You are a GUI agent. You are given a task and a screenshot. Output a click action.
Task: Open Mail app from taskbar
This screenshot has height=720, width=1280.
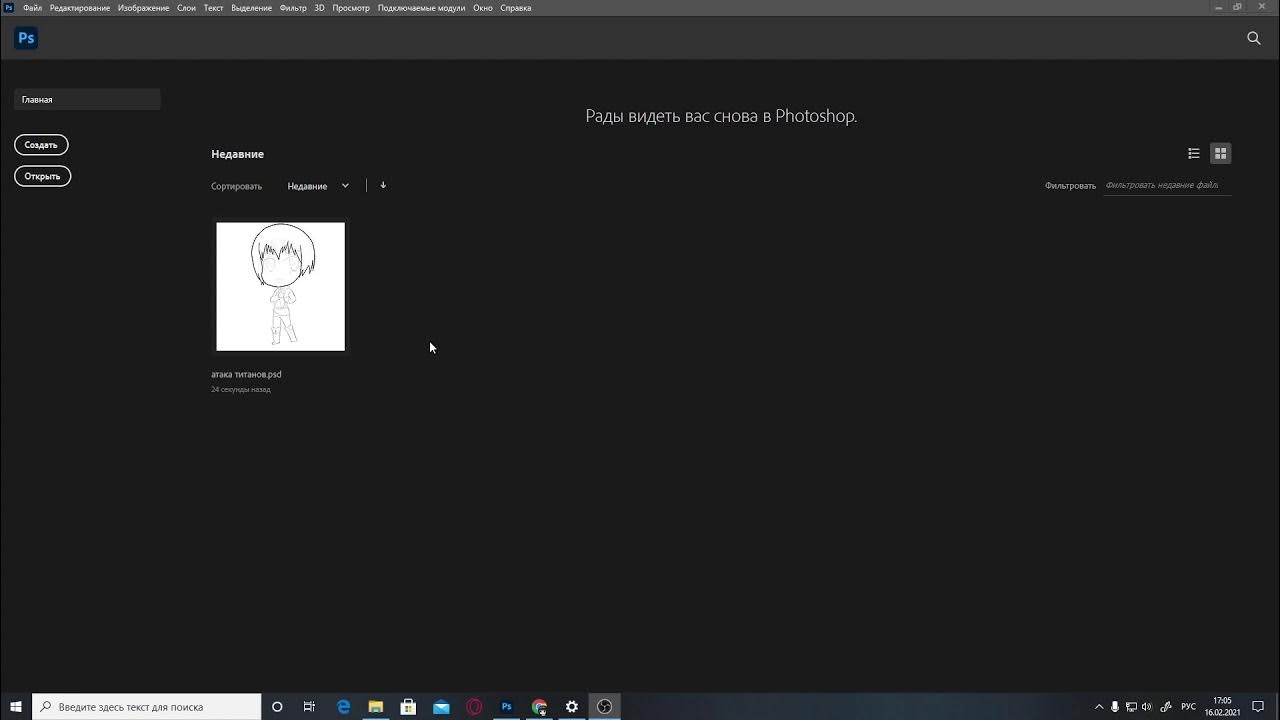(441, 706)
